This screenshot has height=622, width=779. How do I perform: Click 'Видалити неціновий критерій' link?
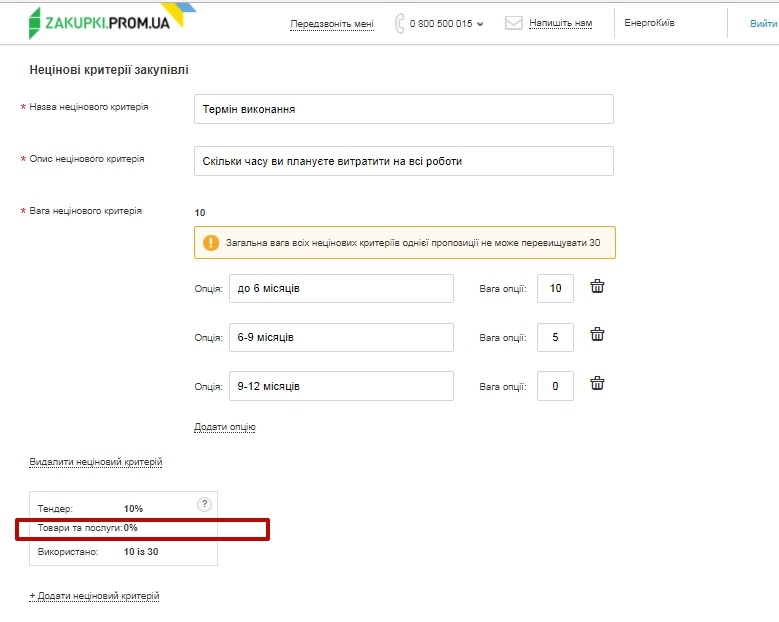96,462
